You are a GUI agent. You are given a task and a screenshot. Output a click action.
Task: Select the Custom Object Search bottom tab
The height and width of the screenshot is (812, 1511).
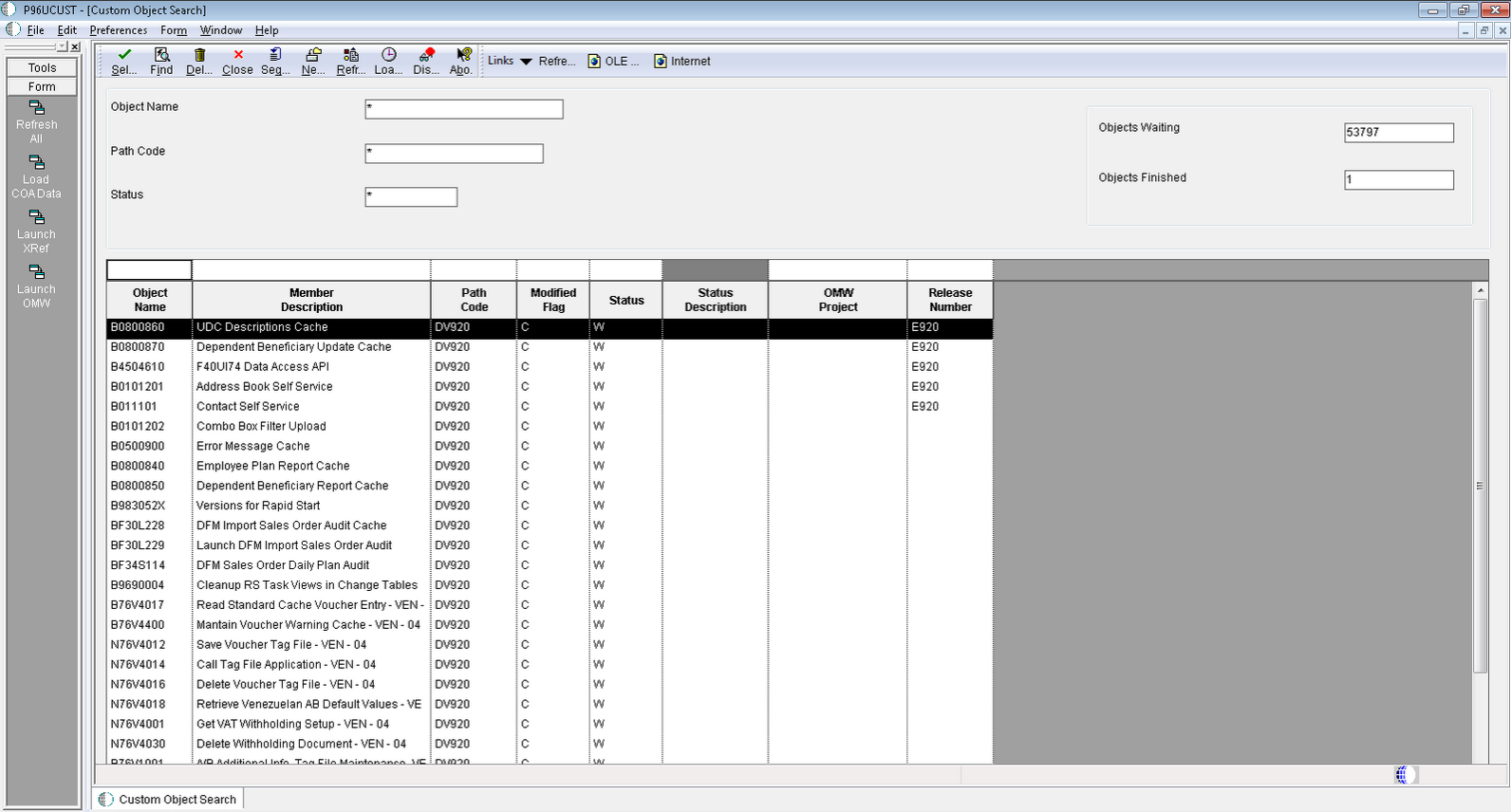coord(168,799)
